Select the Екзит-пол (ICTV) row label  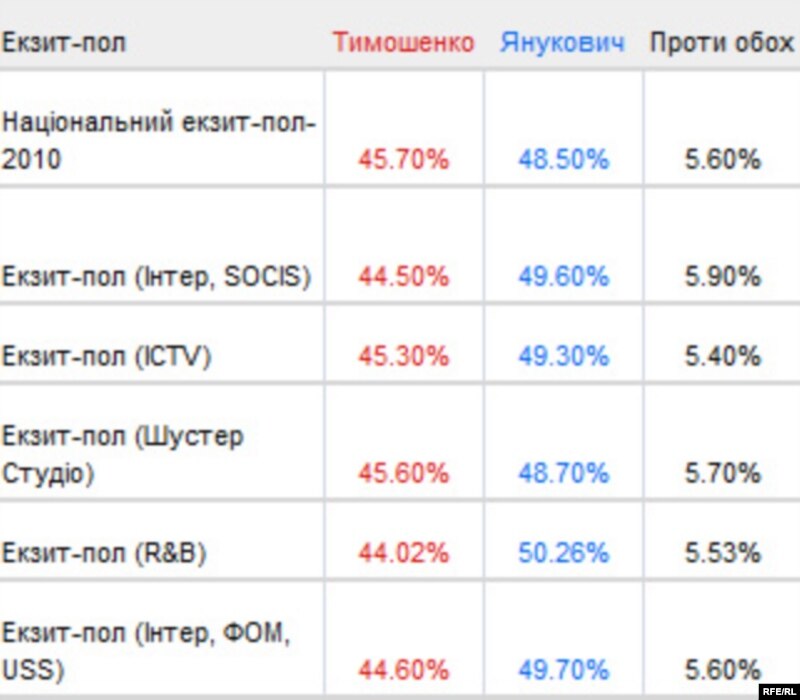(107, 356)
